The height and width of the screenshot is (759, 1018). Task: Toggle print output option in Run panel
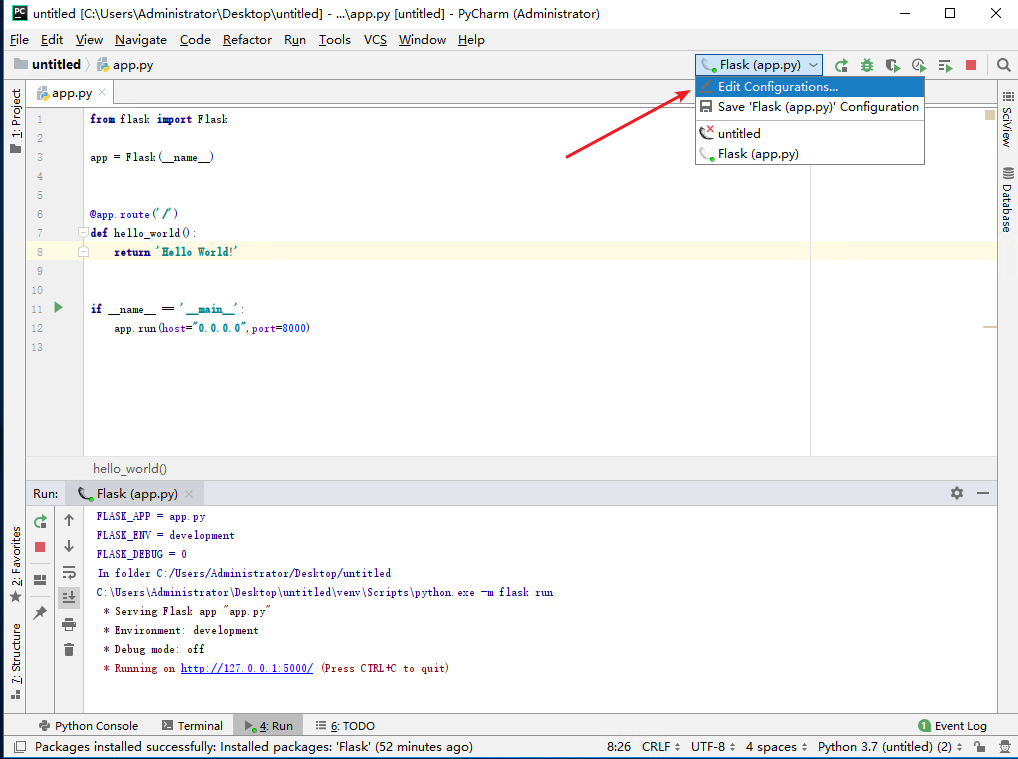click(x=68, y=623)
